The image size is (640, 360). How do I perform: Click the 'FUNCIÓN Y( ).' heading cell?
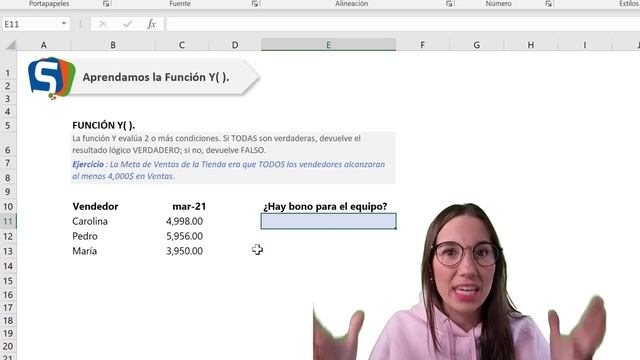tap(103, 125)
